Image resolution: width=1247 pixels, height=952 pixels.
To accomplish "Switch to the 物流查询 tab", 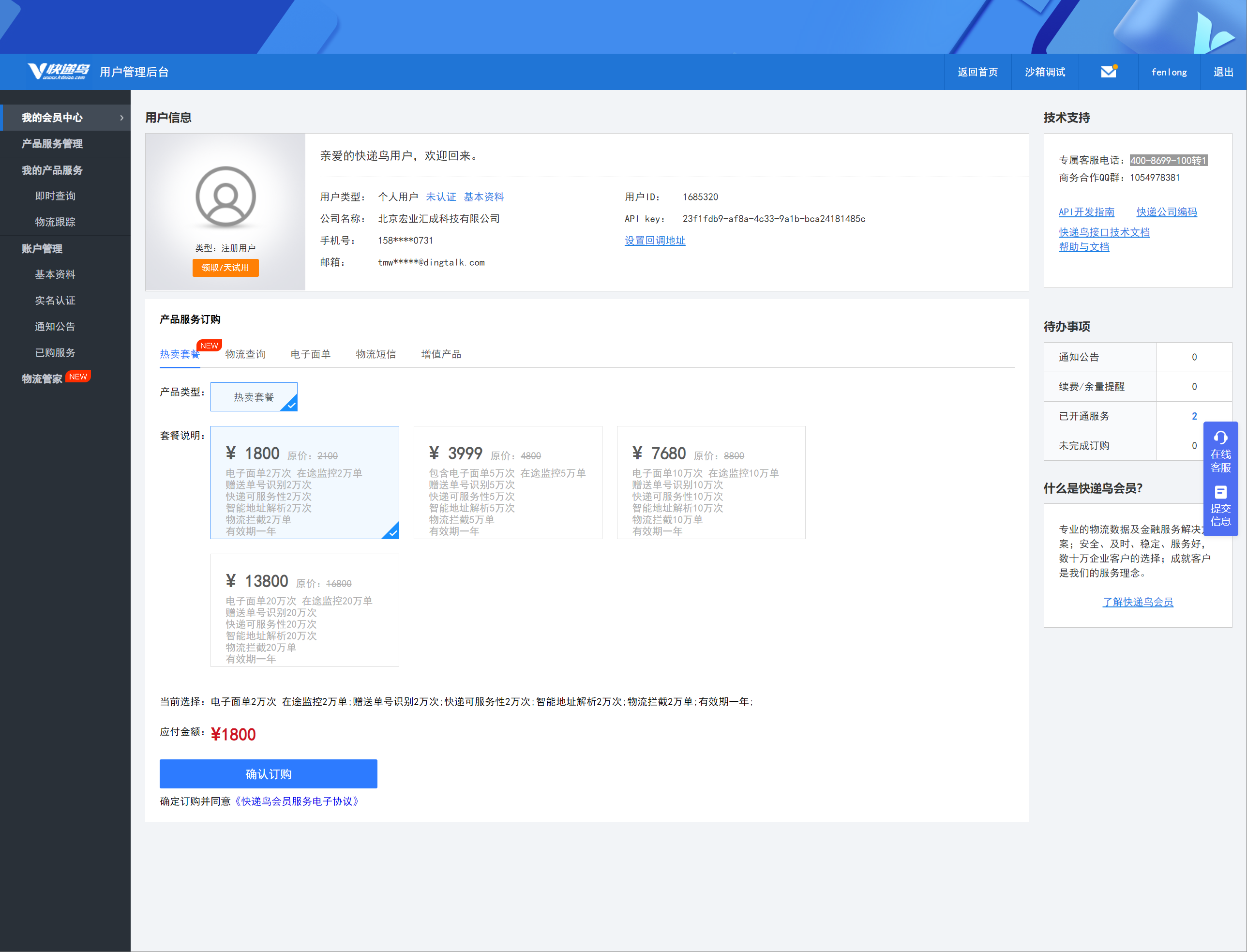I will pyautogui.click(x=245, y=354).
